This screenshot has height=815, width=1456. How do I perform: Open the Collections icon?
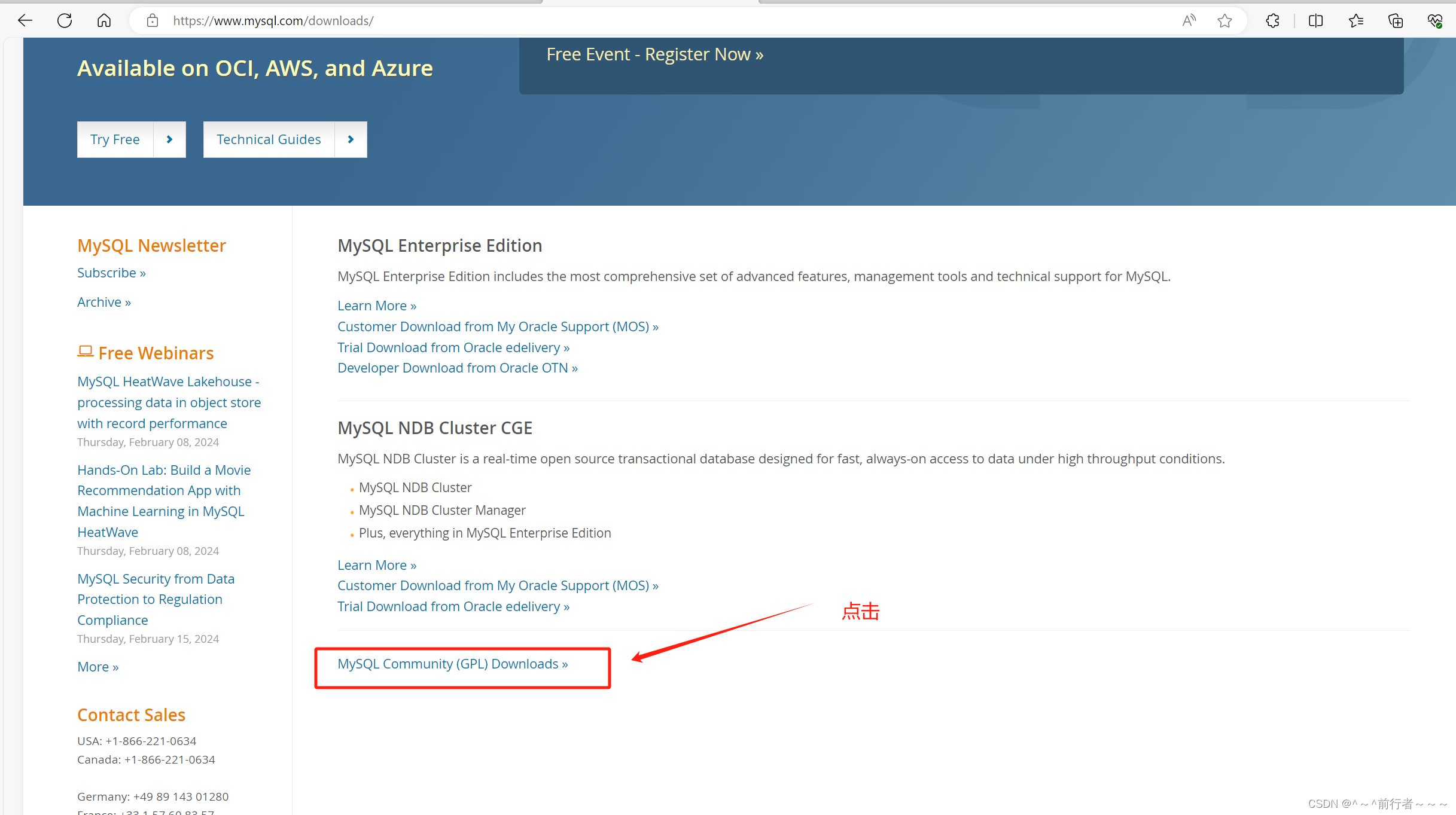(x=1396, y=21)
